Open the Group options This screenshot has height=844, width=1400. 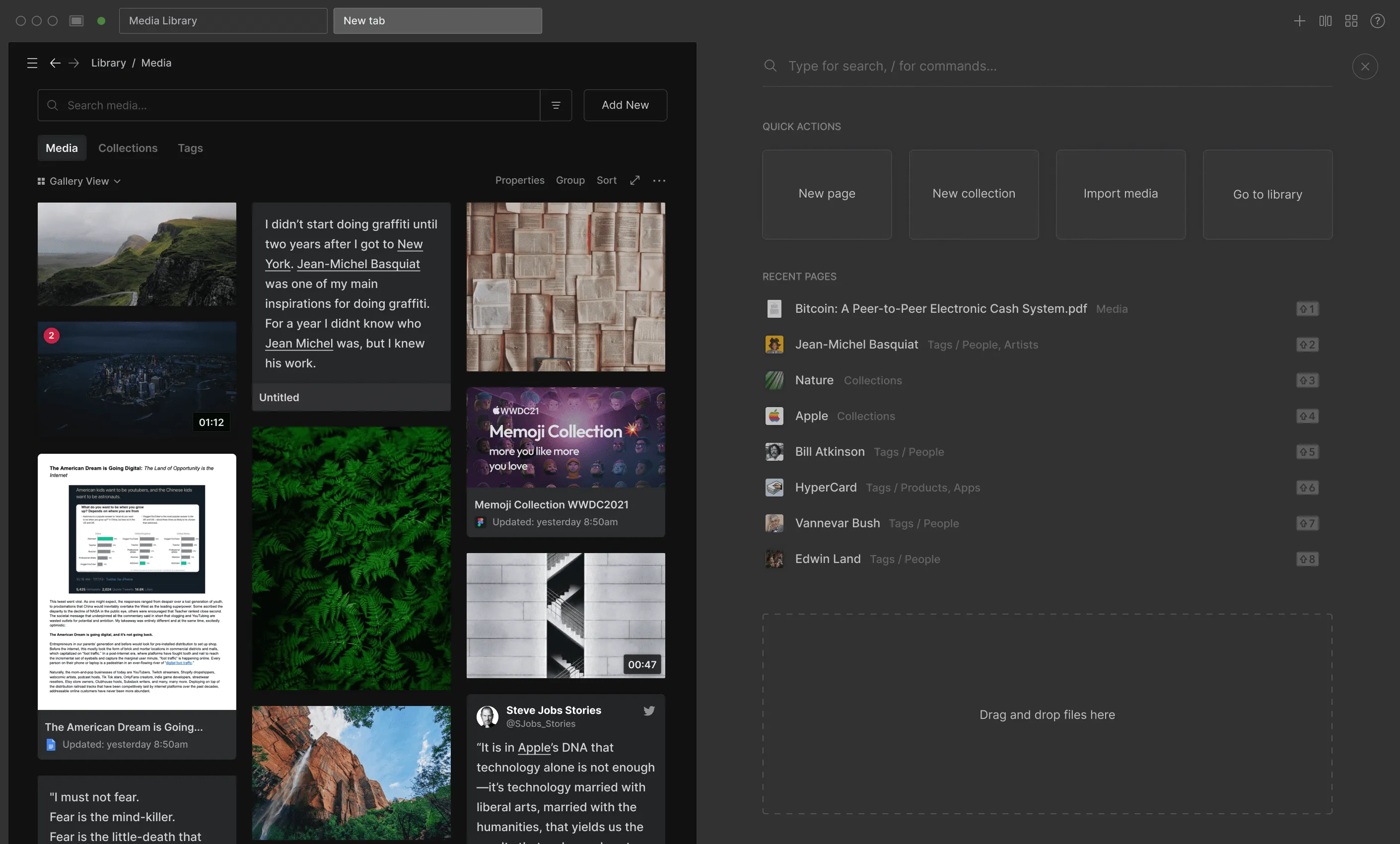click(x=570, y=180)
